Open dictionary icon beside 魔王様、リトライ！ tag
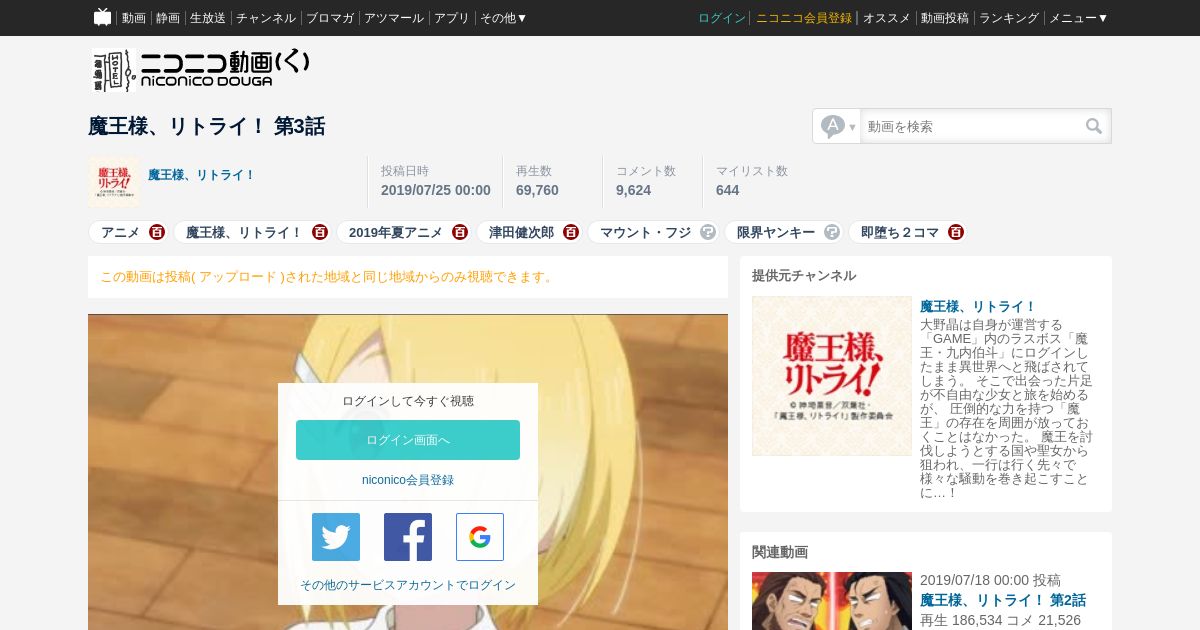Screen dimensions: 1200x630 320,232
